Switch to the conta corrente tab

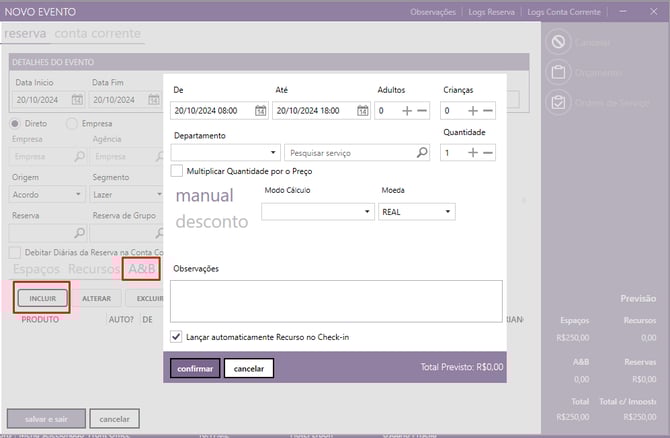[97, 34]
